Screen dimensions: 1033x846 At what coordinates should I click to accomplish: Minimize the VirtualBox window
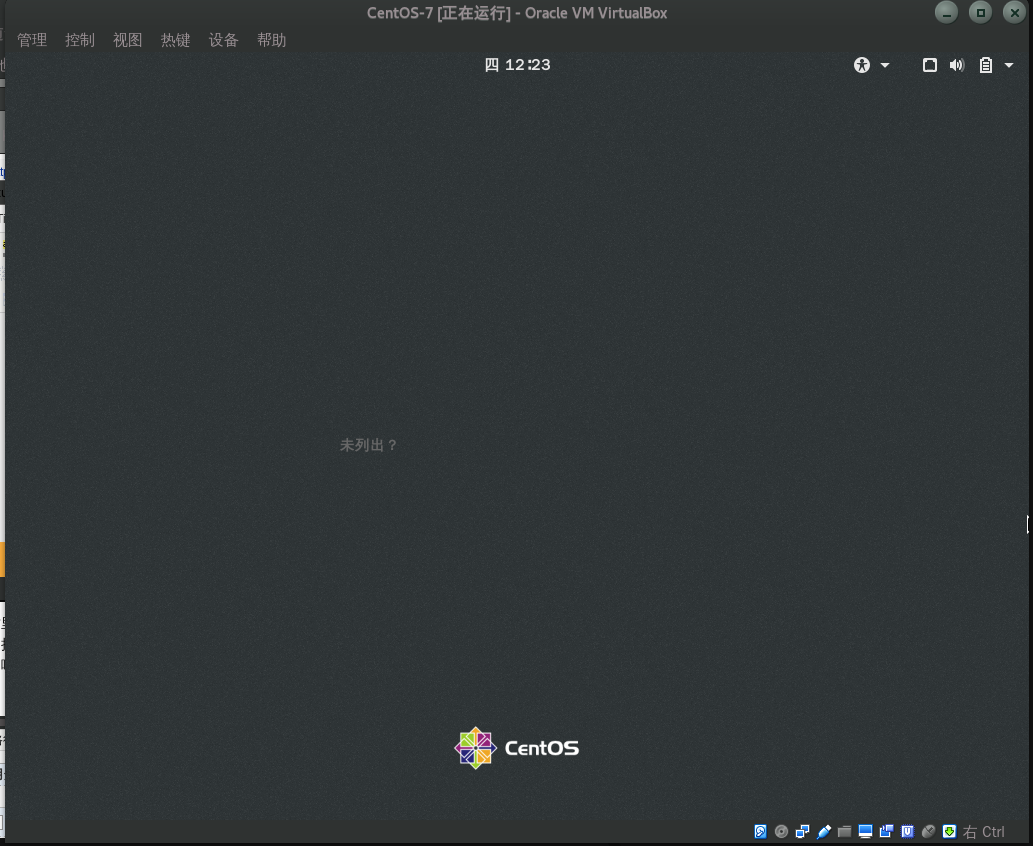[947, 13]
